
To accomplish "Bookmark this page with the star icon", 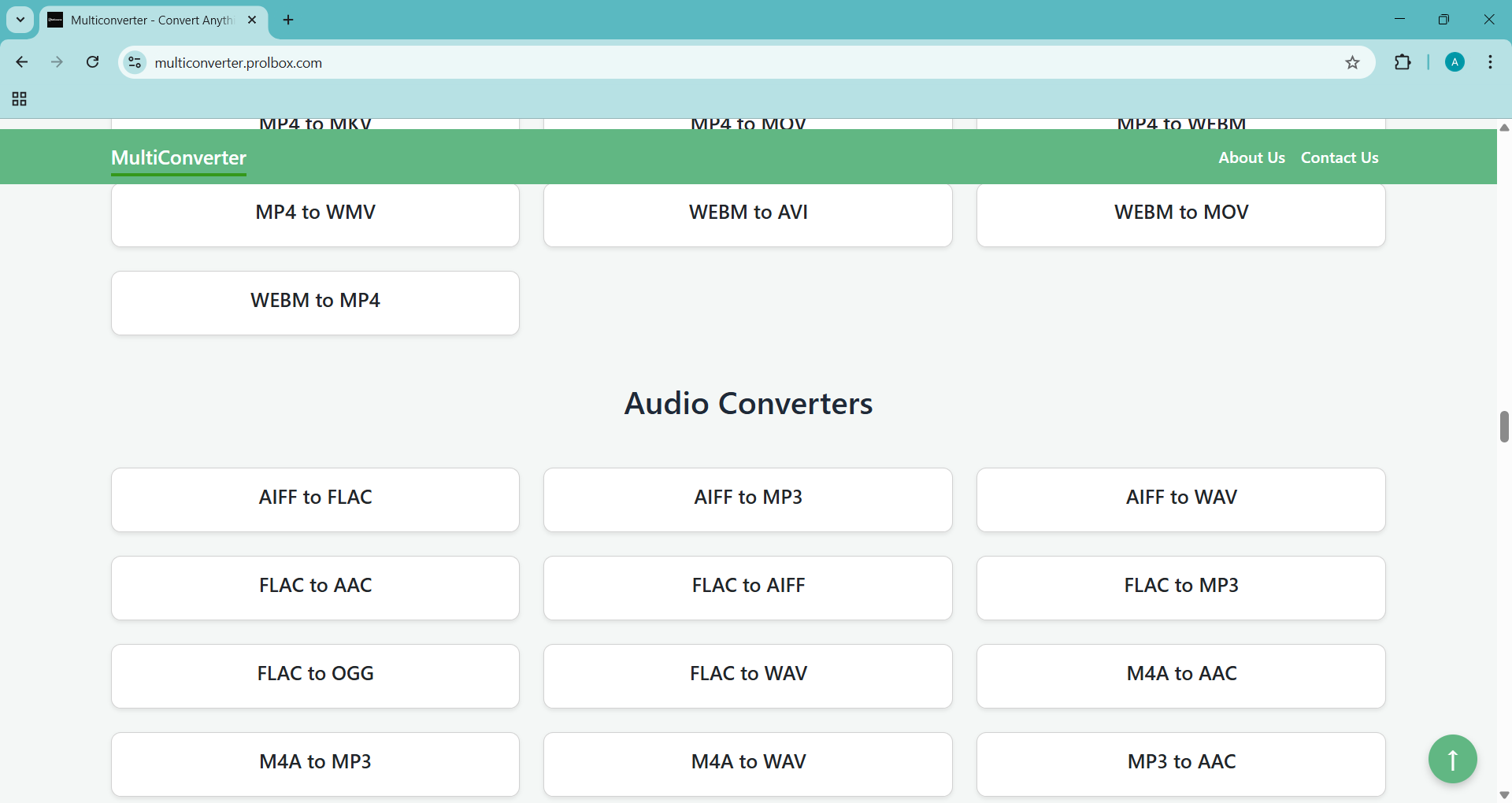I will pos(1352,63).
